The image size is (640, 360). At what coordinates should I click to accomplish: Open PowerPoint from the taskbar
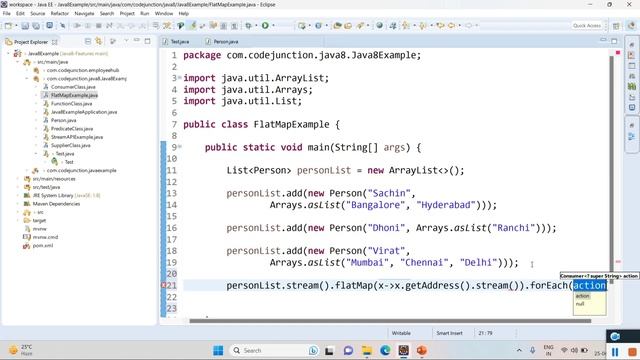click(422, 350)
